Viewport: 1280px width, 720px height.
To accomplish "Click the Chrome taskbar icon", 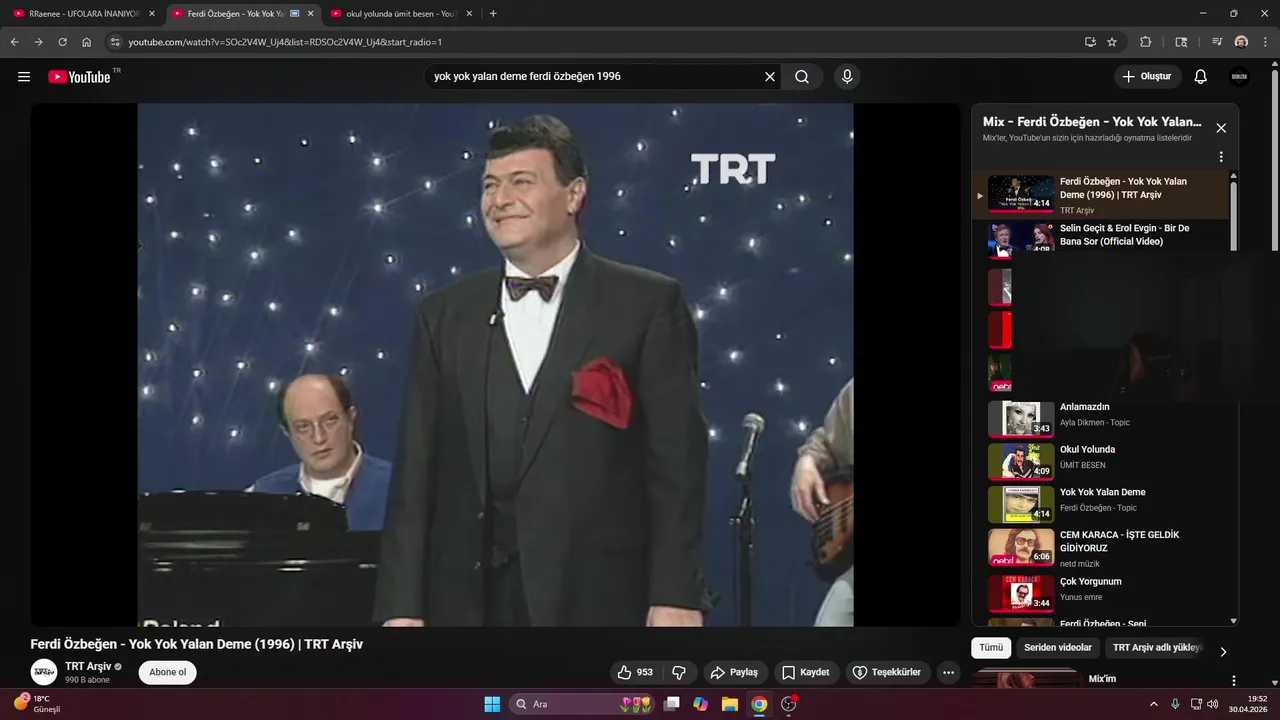I will point(759,704).
